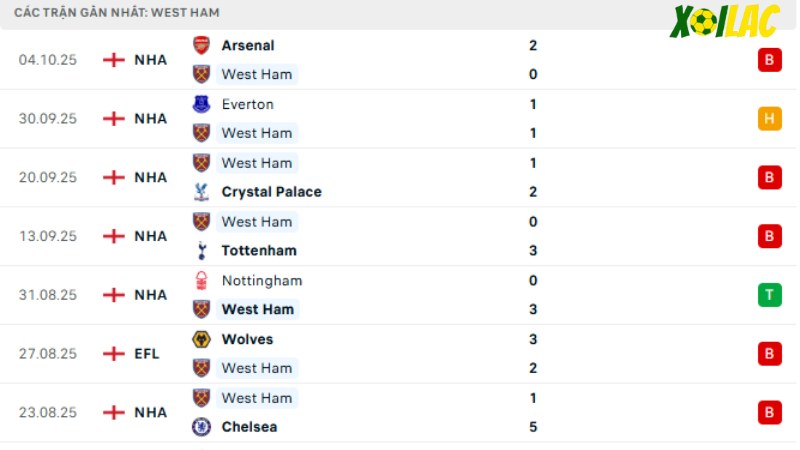Click West Ham crest in Arsenal match
Screen dimensions: 800x450
[x=201, y=74]
